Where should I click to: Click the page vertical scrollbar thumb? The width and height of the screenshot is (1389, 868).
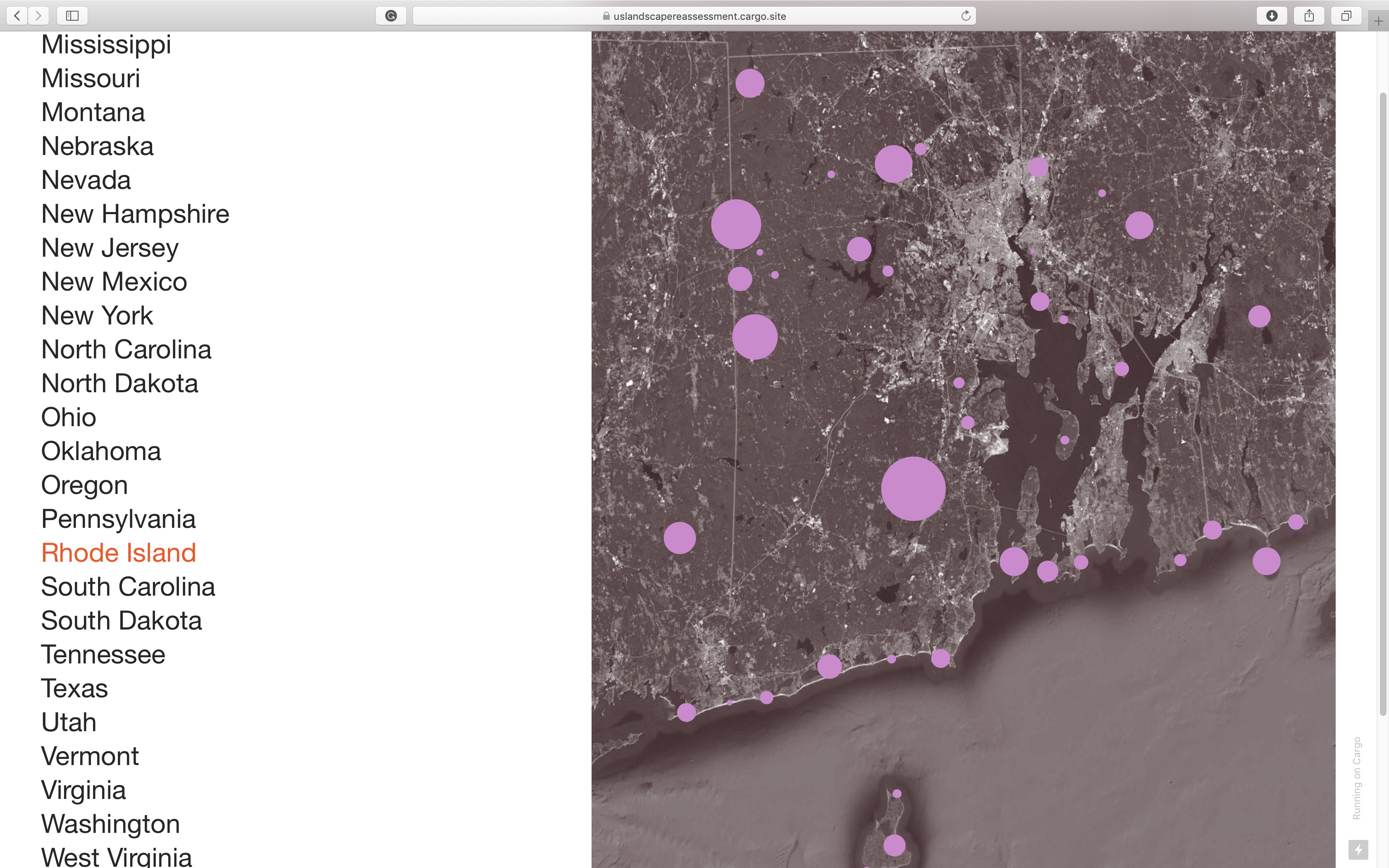coord(1383,403)
